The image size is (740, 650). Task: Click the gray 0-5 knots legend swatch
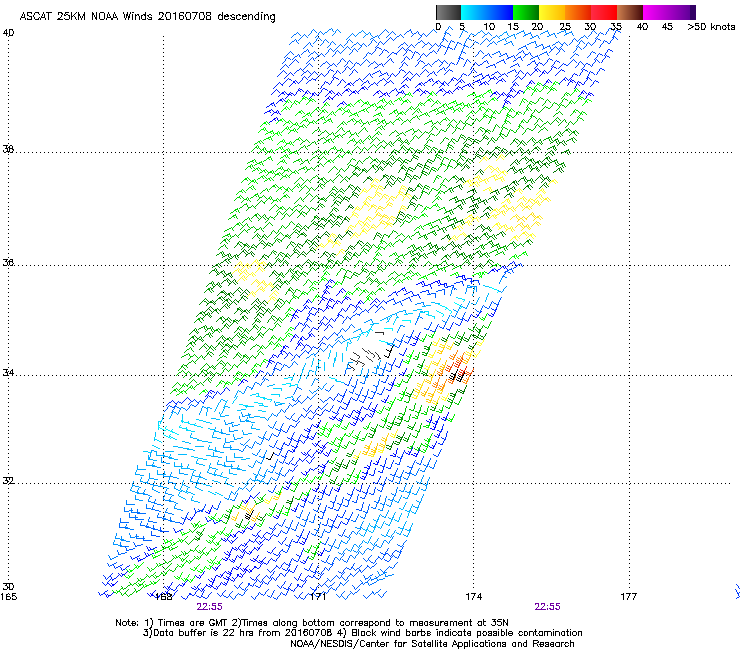coord(448,12)
